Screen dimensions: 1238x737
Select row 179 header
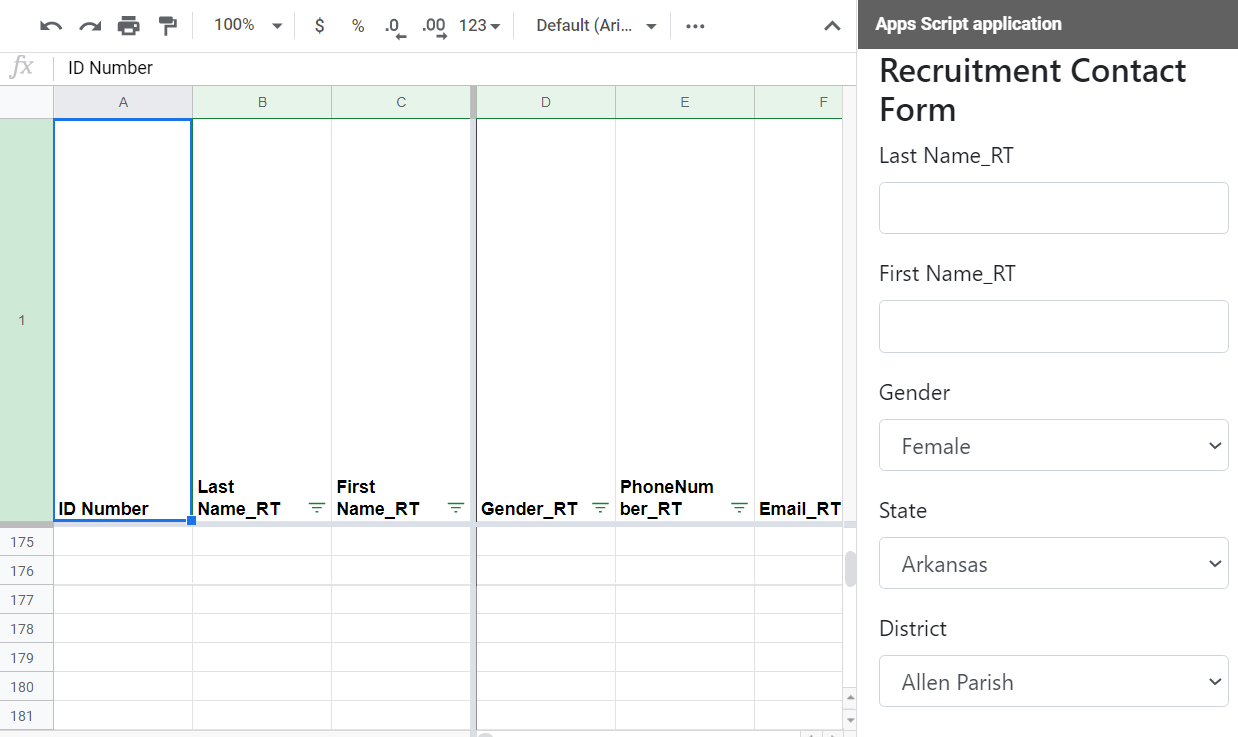pos(26,658)
